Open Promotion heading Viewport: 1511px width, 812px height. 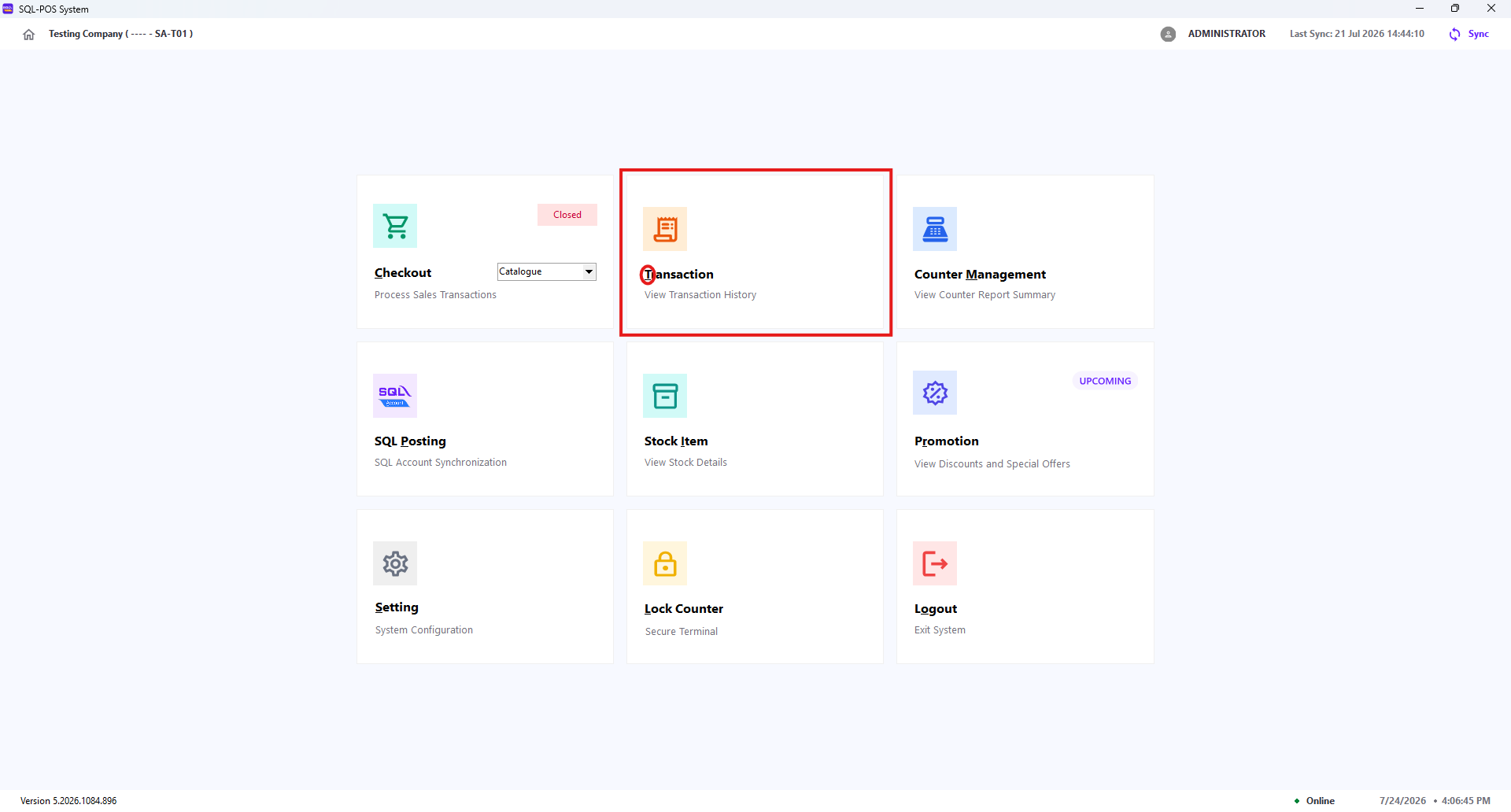947,441
